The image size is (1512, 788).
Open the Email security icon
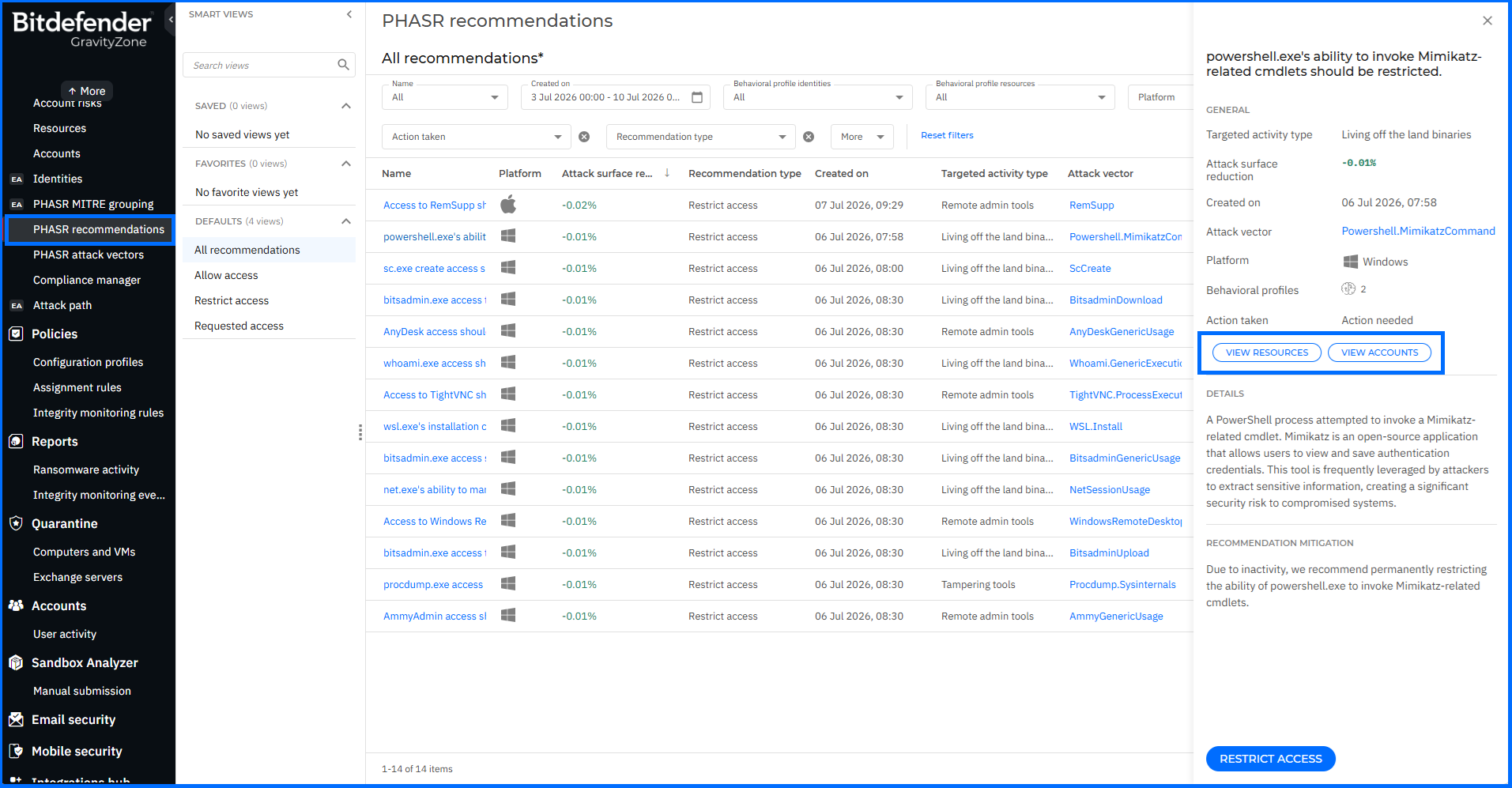16,719
